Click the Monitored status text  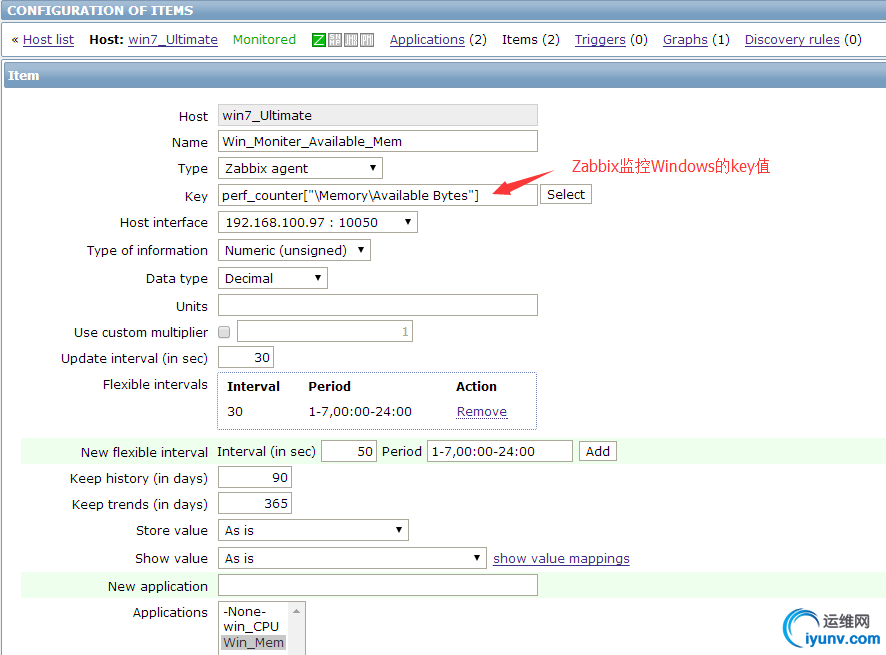pos(264,40)
